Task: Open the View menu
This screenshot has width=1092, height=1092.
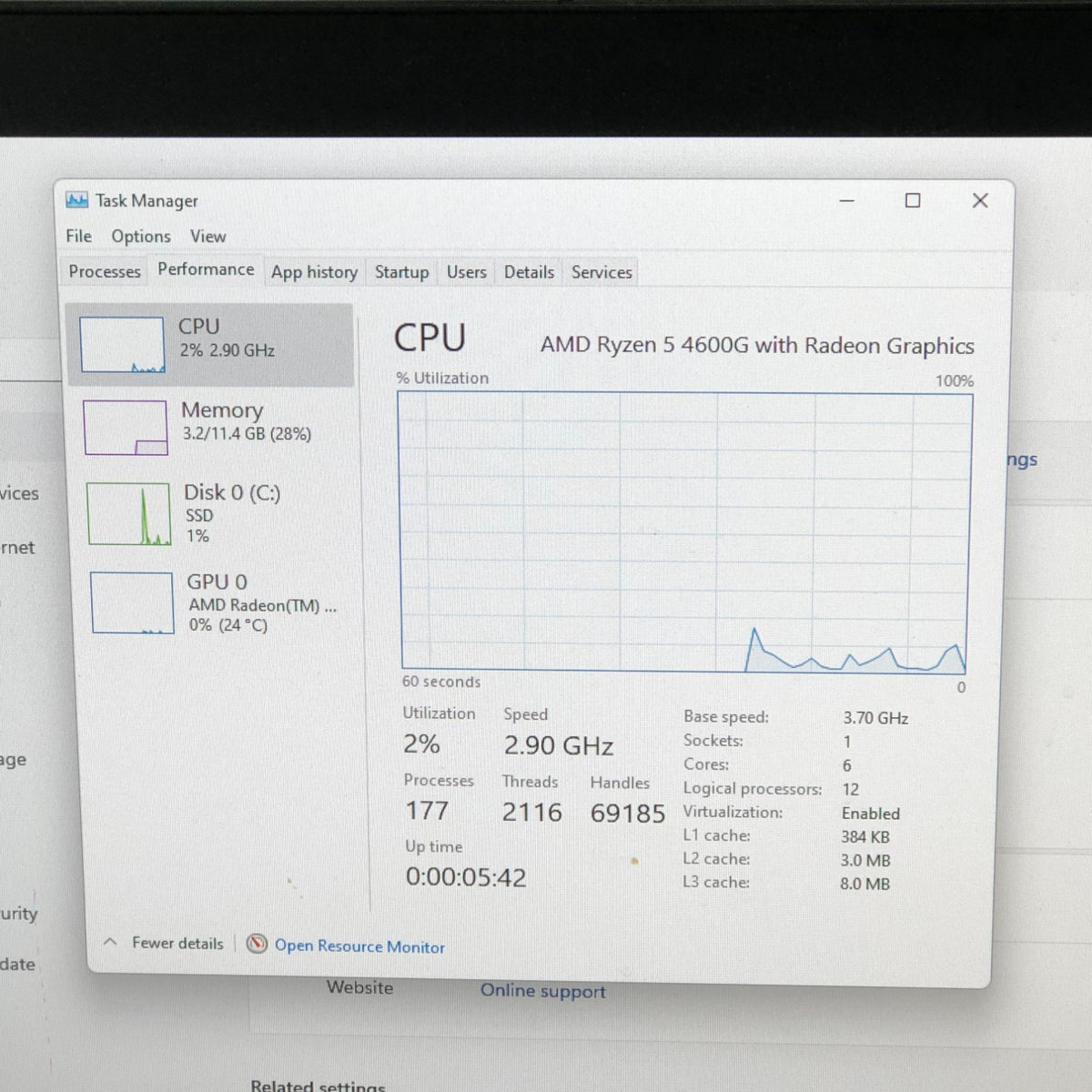Action: pos(207,237)
